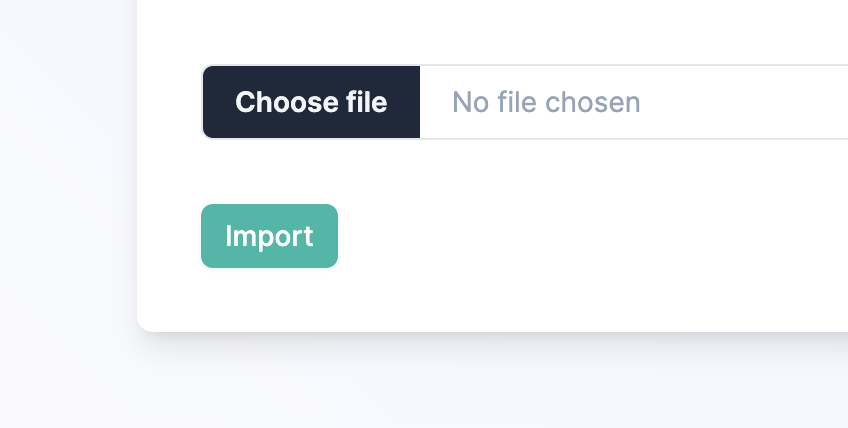Viewport: 848px width, 428px height.
Task: Tap the Choose file label text
Action: pos(311,102)
